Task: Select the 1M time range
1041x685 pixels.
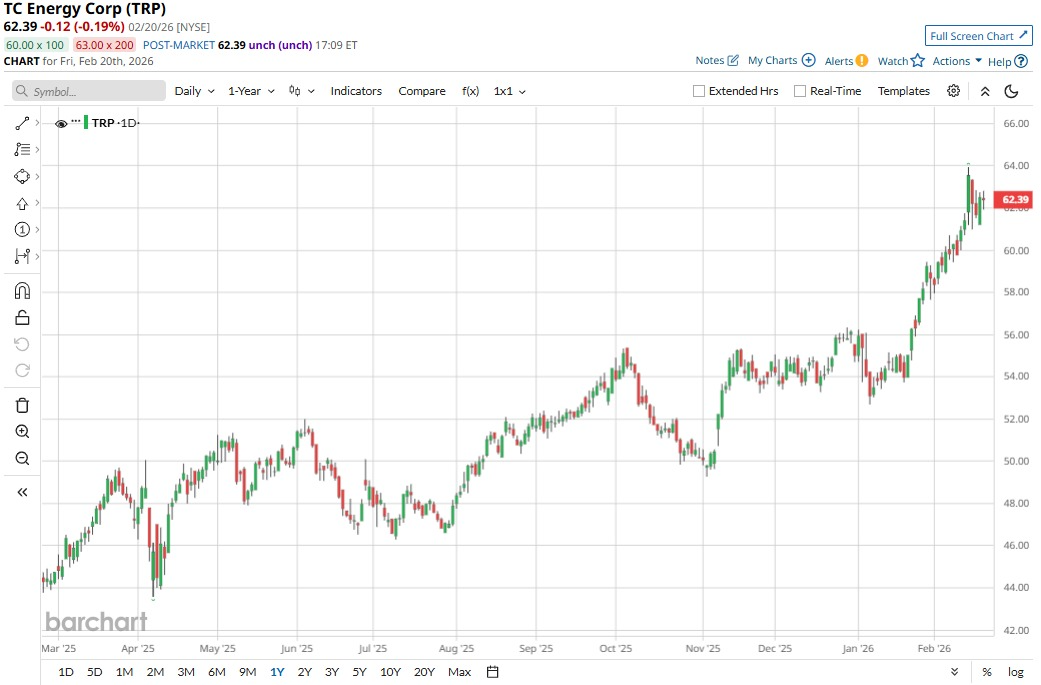Action: pyautogui.click(x=124, y=672)
